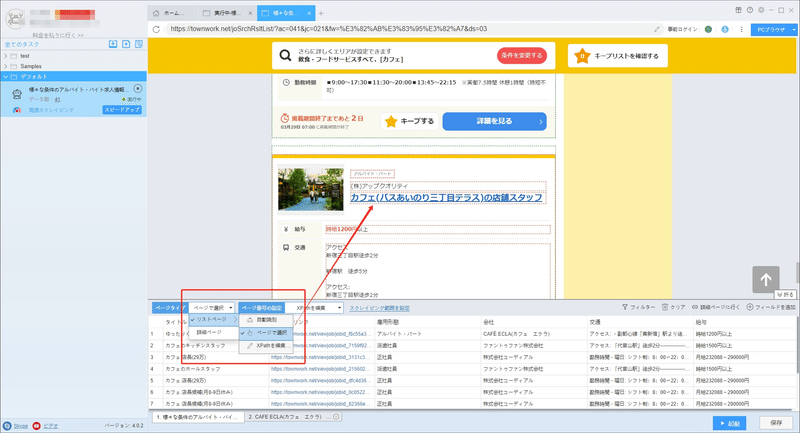This screenshot has height=433, width=800.
Task: Open the ページで選択 page type dropdown
Action: click(212, 308)
